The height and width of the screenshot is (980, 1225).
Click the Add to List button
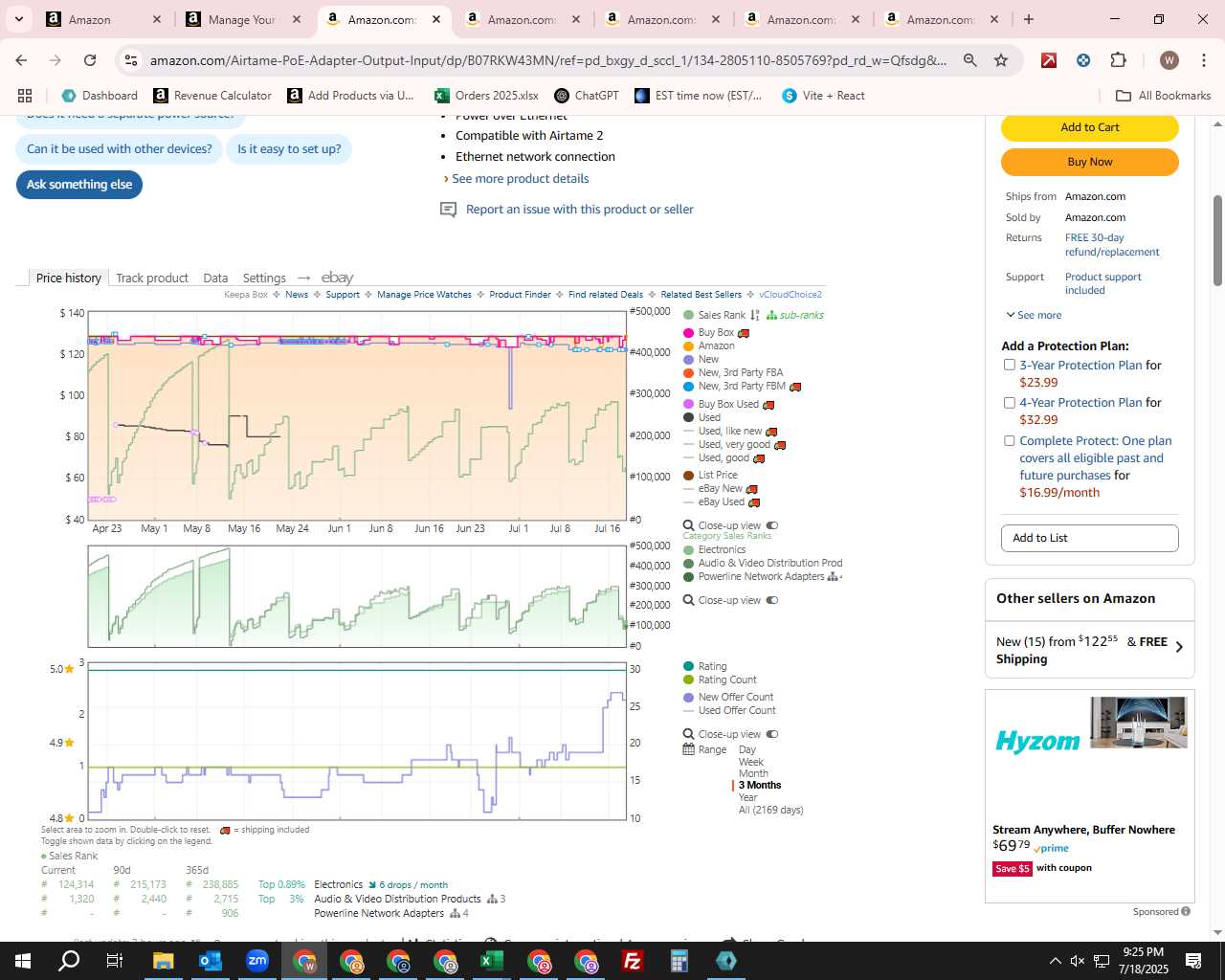[1090, 538]
